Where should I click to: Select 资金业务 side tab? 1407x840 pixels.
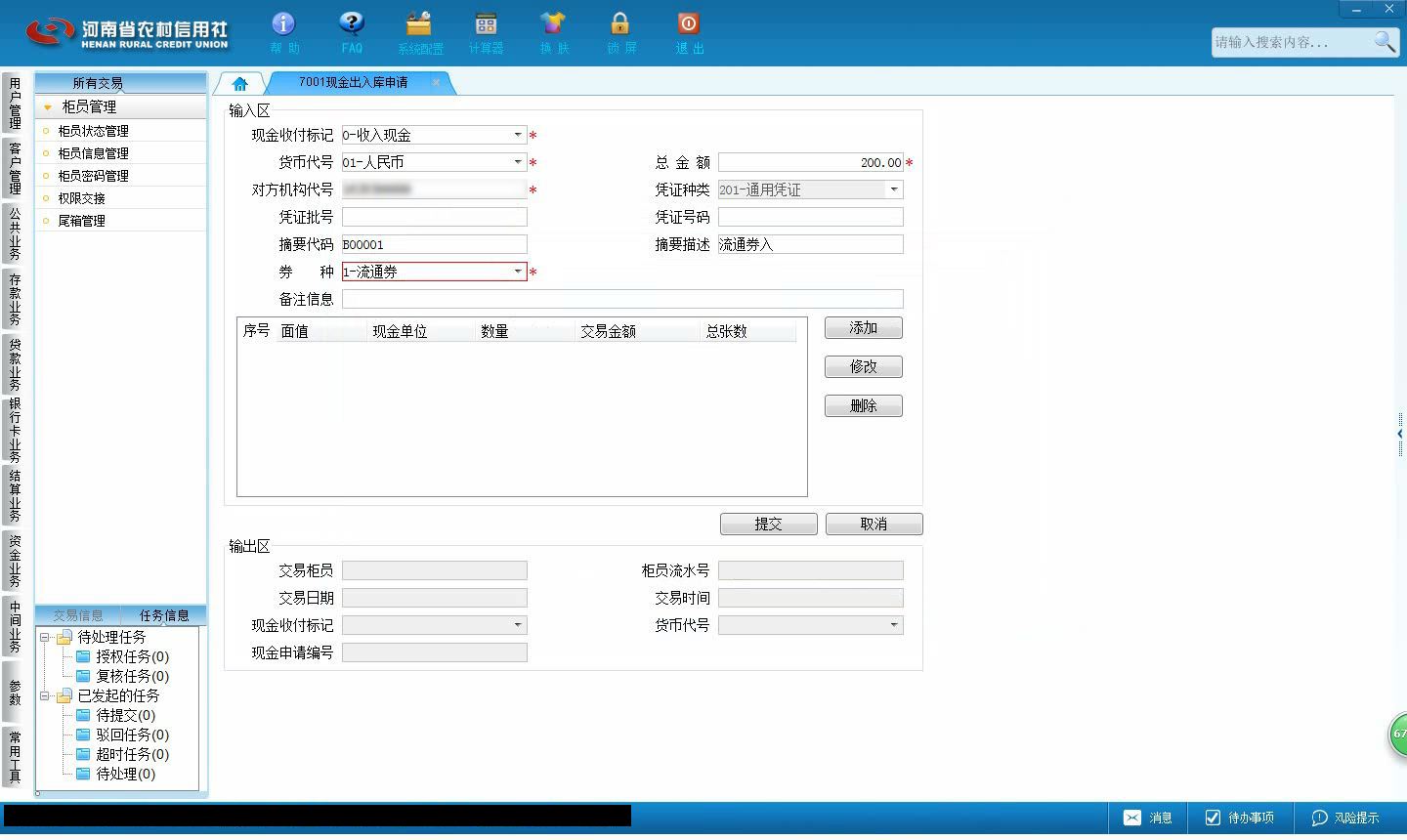tap(15, 561)
